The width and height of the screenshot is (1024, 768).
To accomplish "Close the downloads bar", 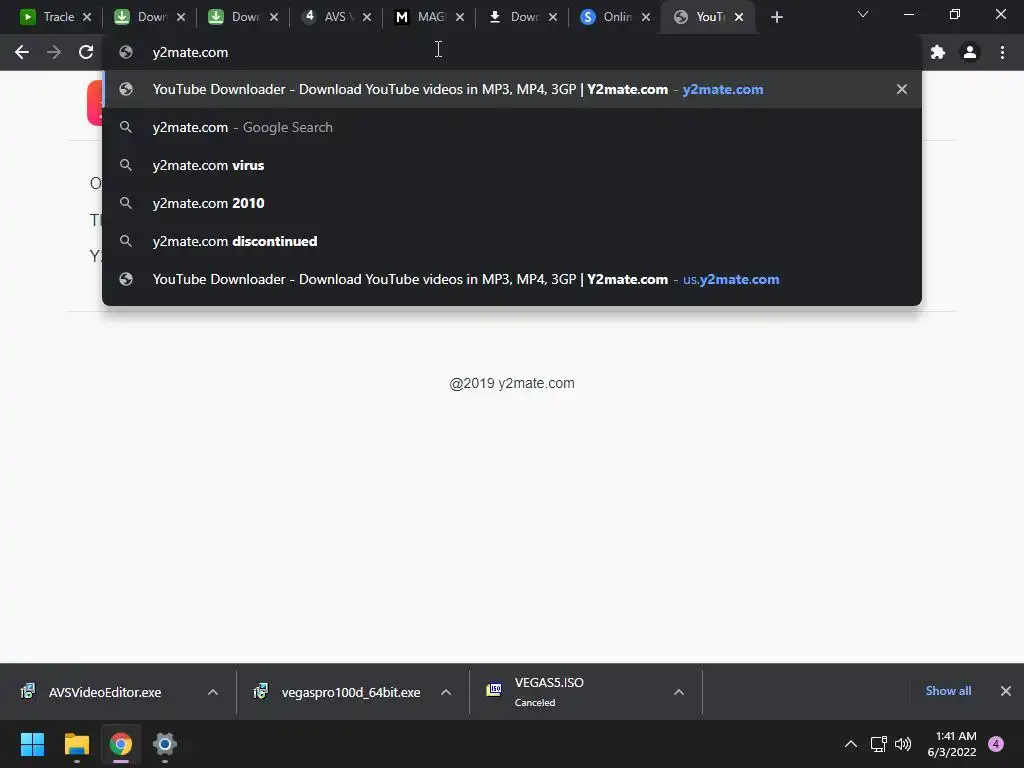I will click(x=1006, y=691).
